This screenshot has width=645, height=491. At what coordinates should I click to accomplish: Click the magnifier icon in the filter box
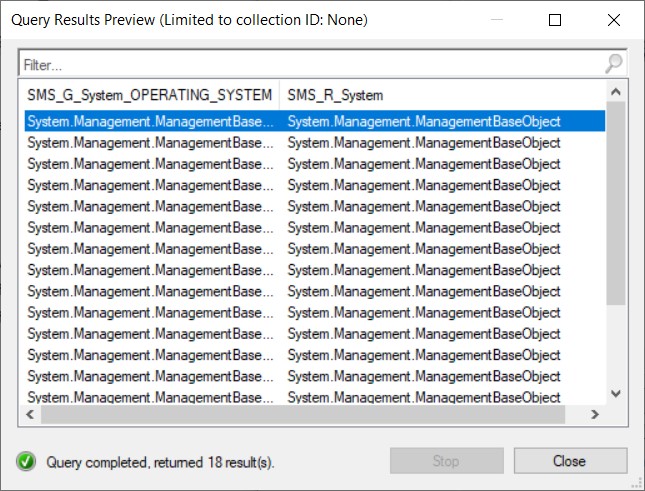point(613,64)
